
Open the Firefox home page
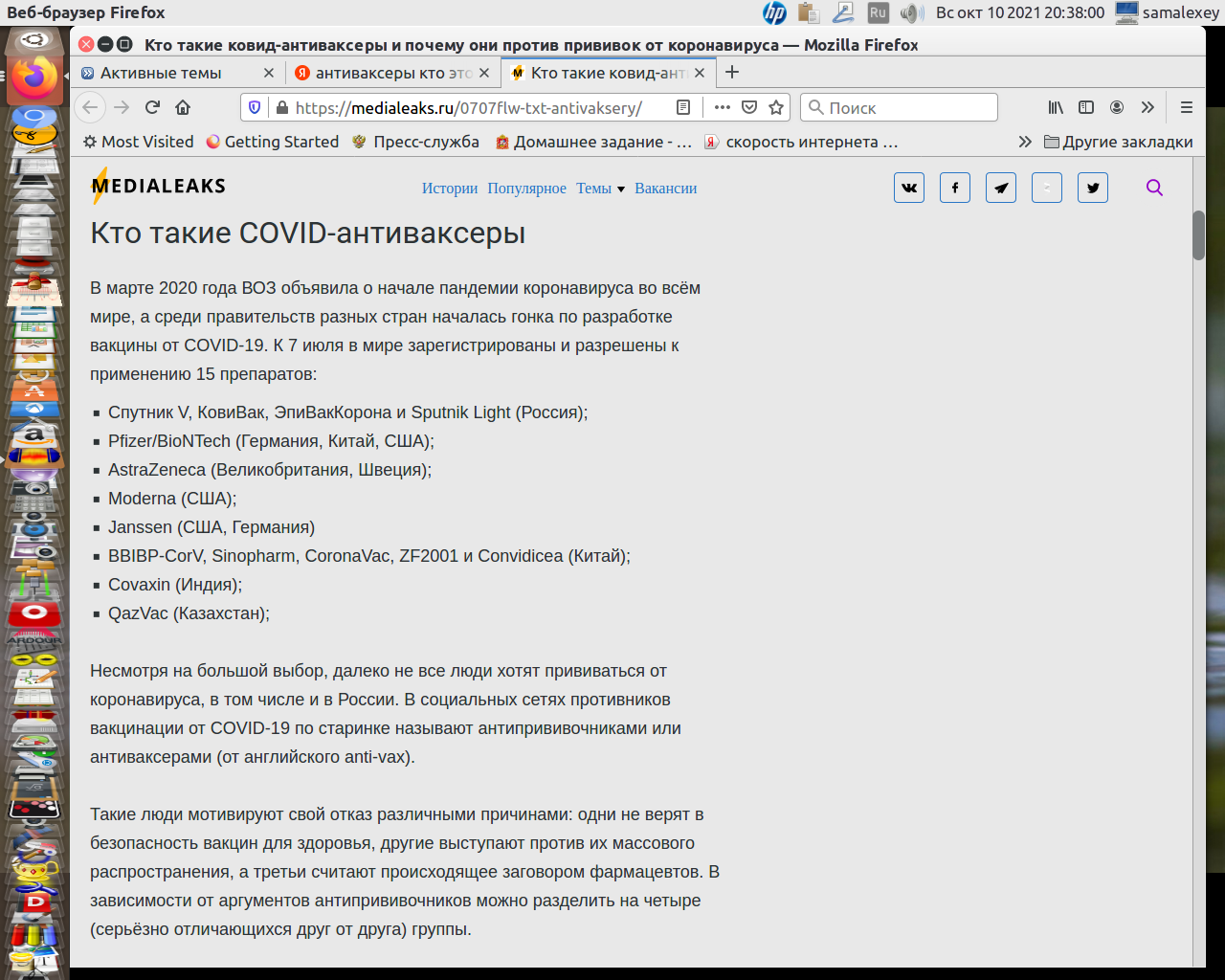(x=183, y=107)
